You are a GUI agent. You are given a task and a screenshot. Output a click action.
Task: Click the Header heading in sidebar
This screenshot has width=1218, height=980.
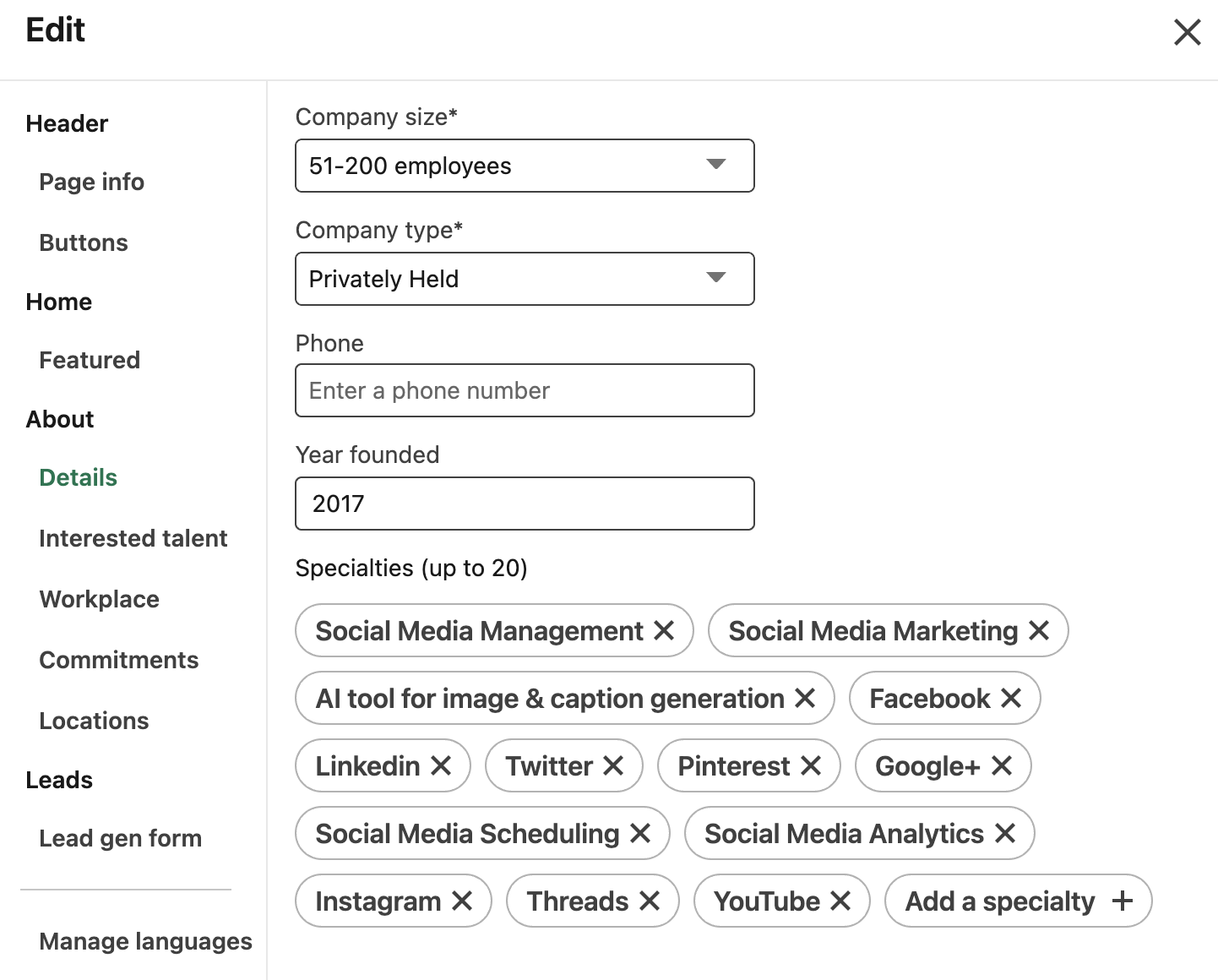tap(67, 123)
